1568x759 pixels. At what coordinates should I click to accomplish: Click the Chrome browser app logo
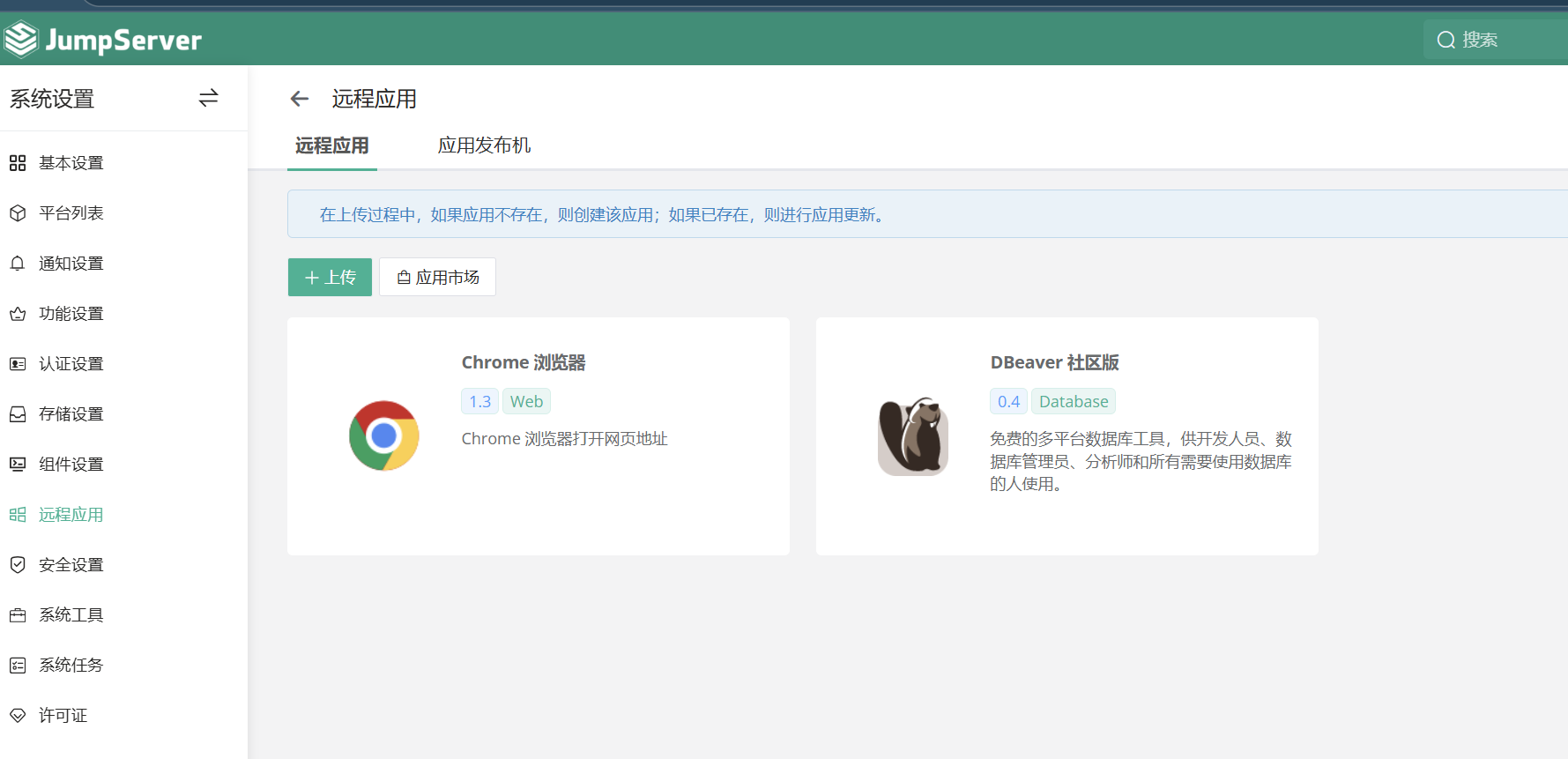coord(383,435)
